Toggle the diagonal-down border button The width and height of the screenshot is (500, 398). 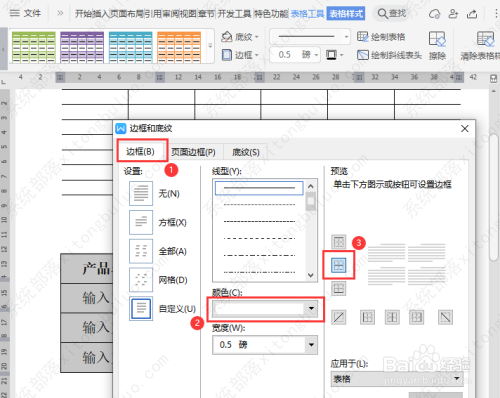[445, 317]
